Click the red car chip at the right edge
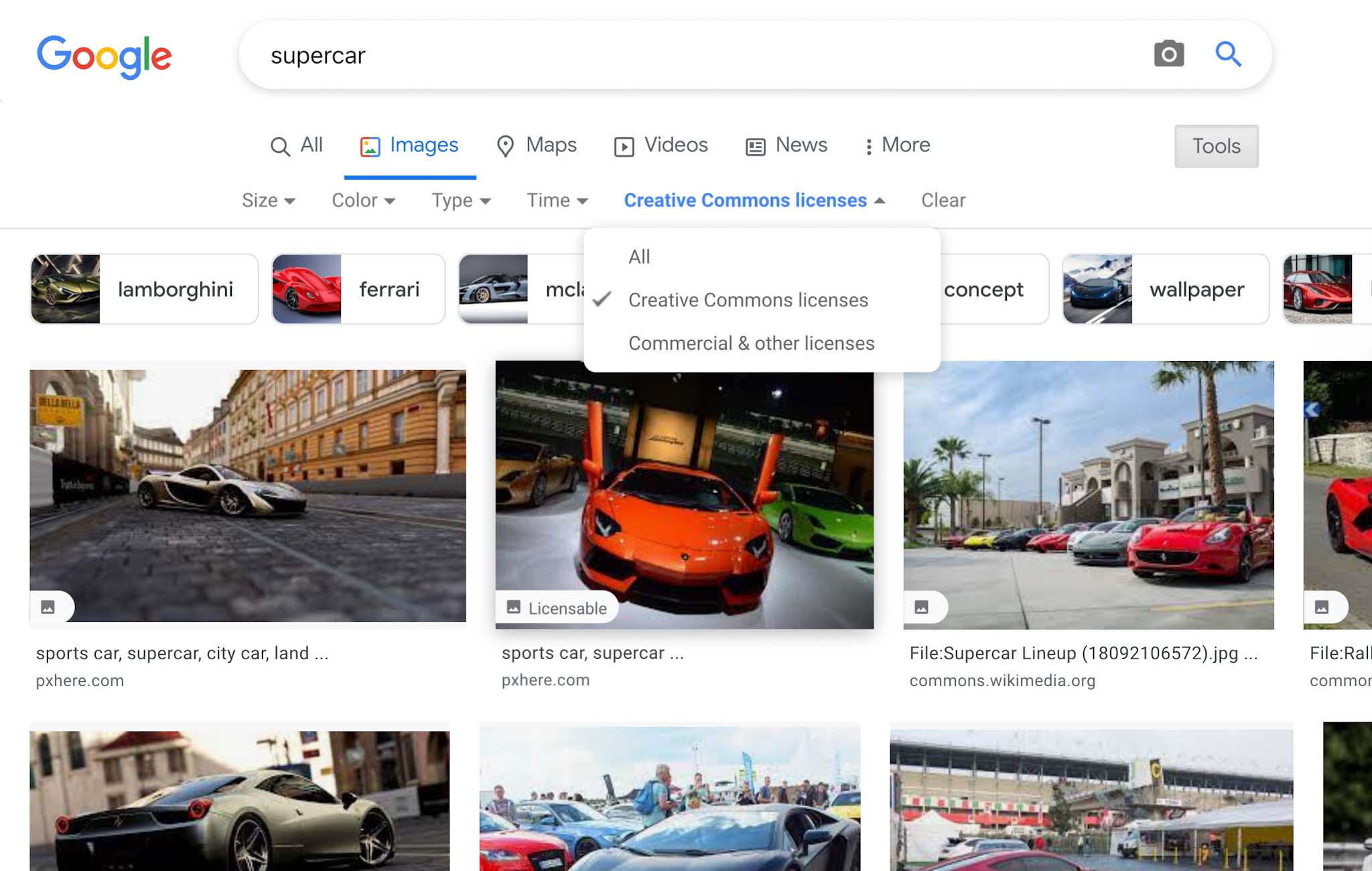Viewport: 1372px width, 871px height. click(x=1326, y=289)
